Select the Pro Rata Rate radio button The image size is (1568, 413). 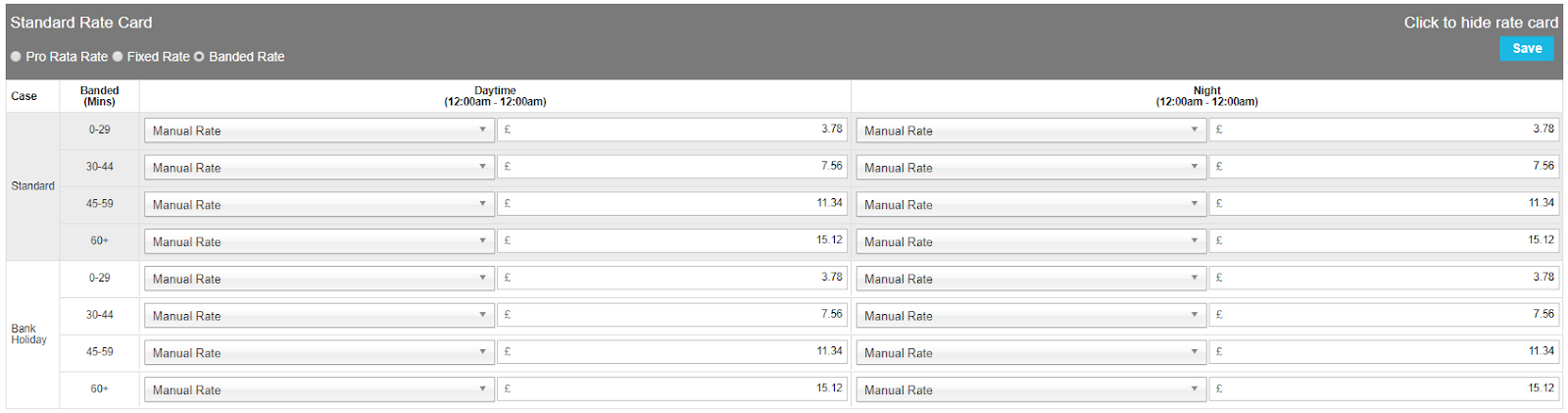16,57
